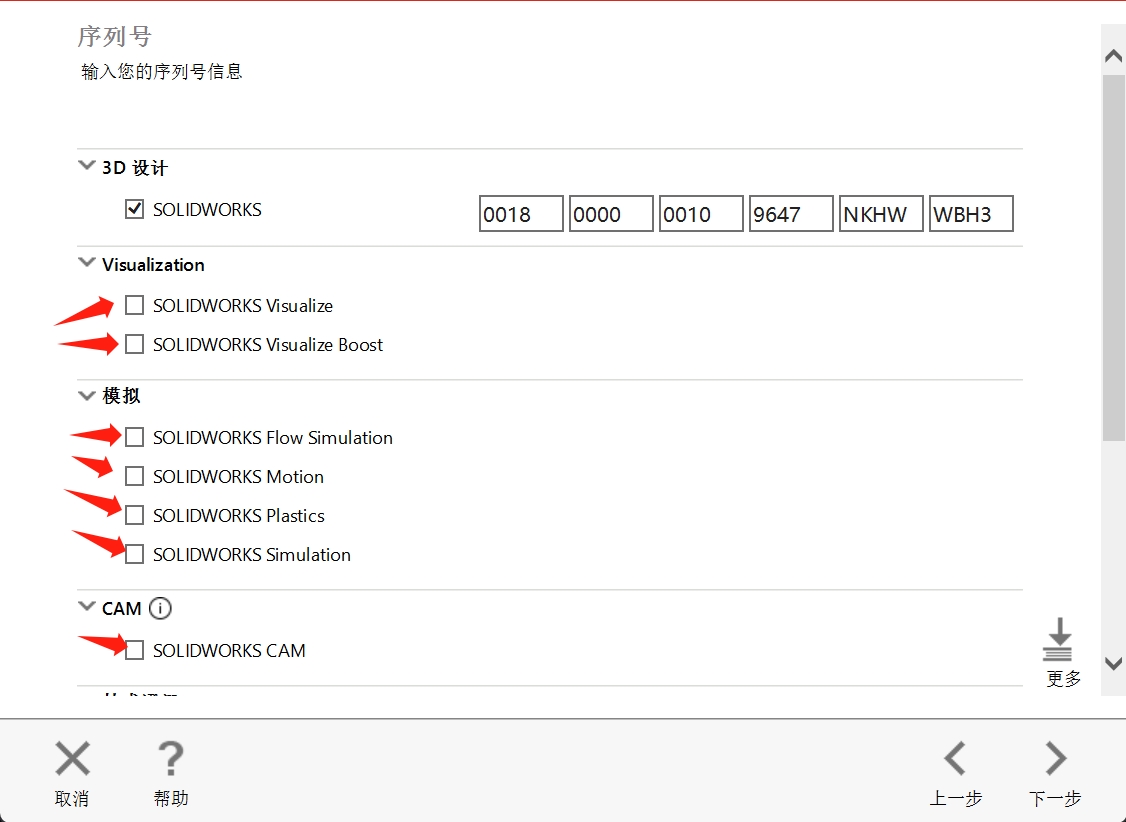Screen dimensions: 1126x822
Task: Click the CAM info icon
Action: (x=160, y=609)
